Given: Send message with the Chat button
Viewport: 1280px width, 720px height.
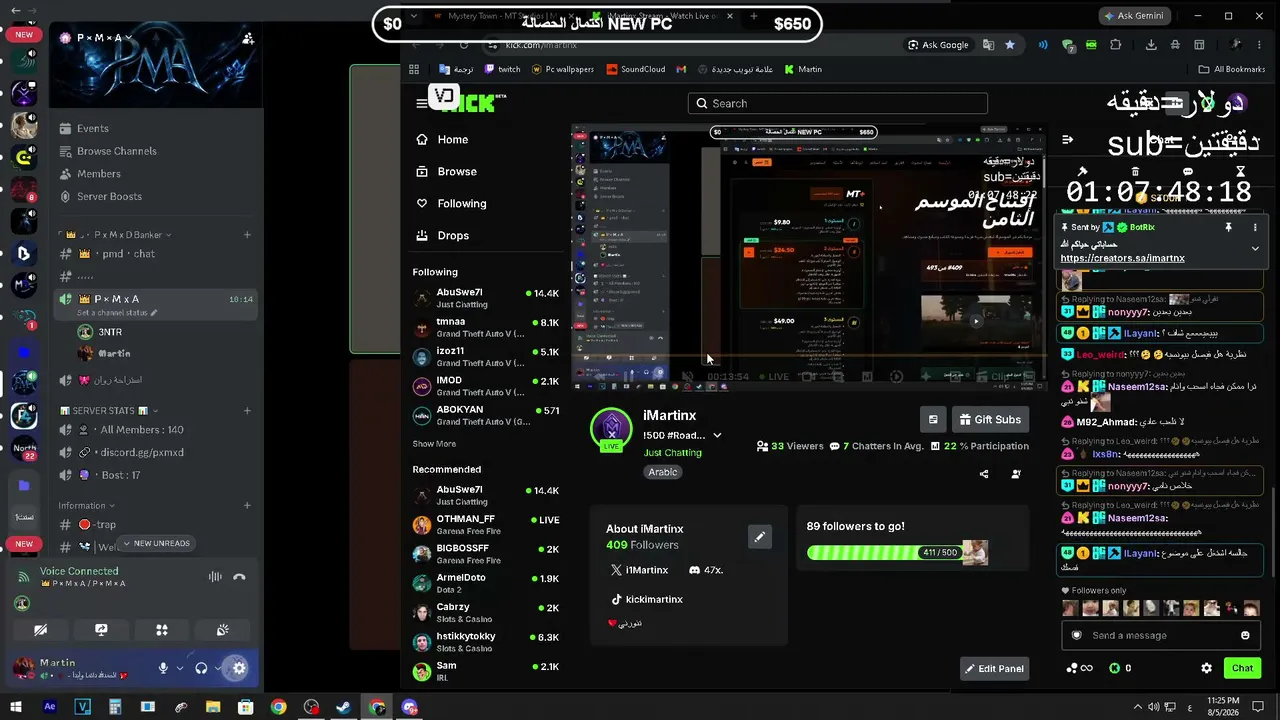Looking at the screenshot, I should (1242, 668).
